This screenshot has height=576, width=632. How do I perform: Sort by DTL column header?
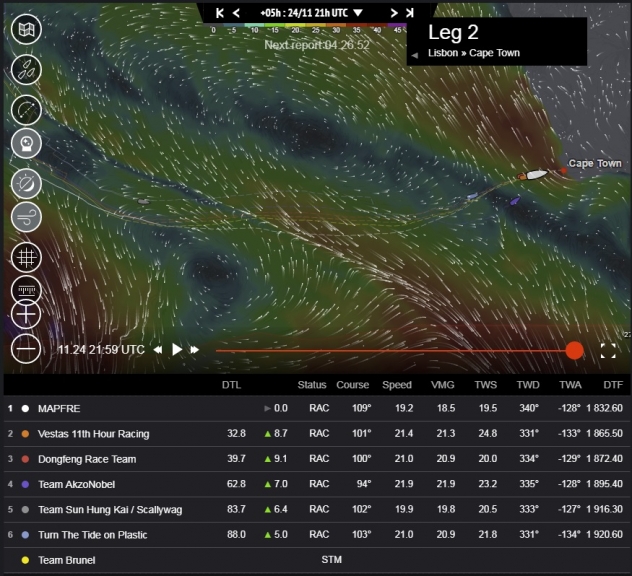231,385
